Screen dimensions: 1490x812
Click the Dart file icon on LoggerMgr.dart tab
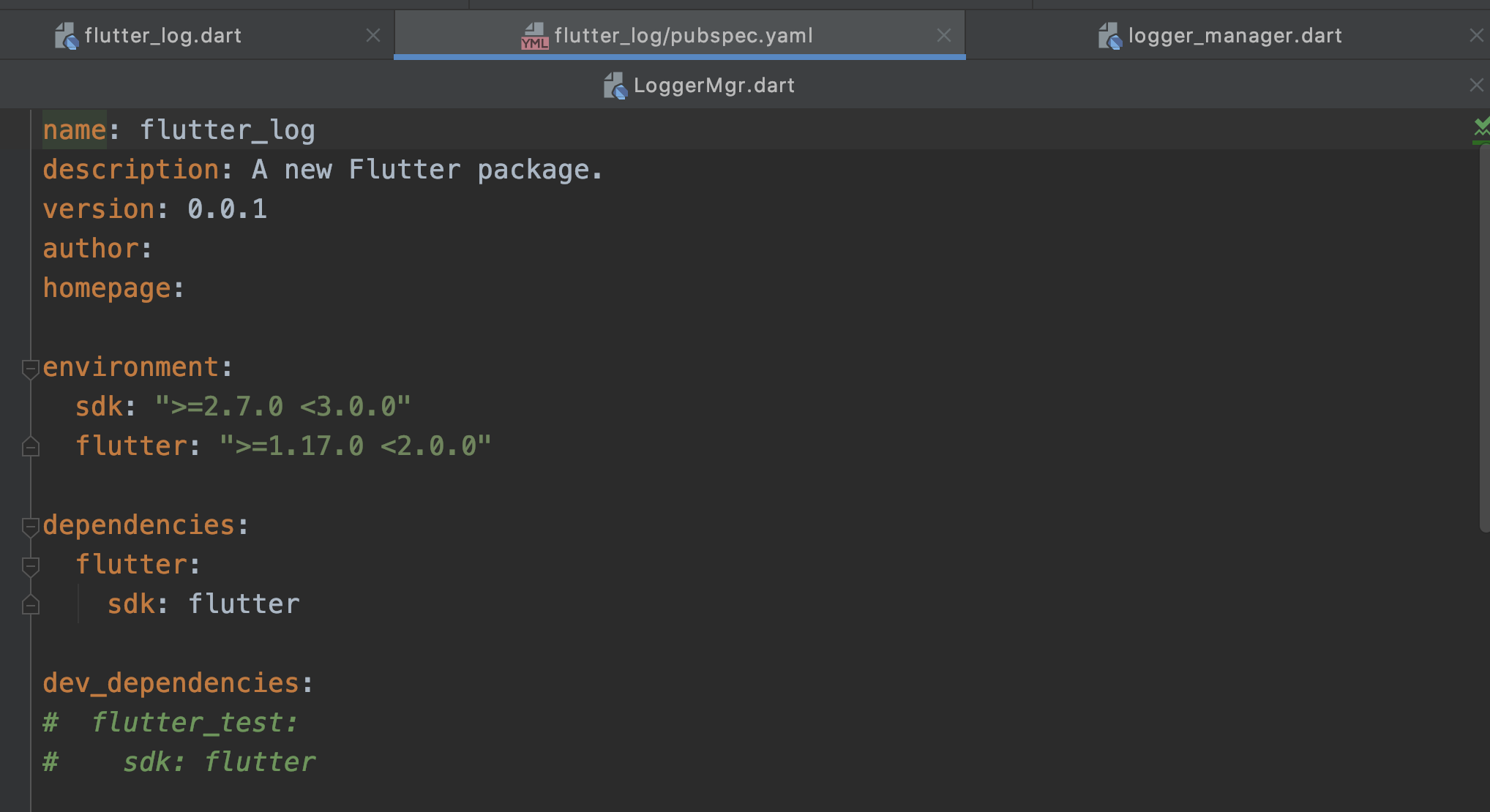pyautogui.click(x=615, y=86)
